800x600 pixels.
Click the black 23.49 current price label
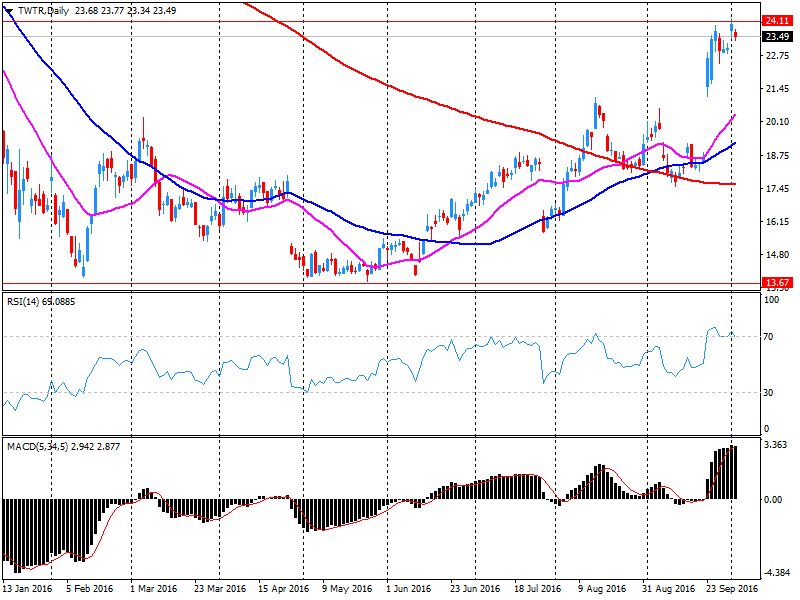777,37
